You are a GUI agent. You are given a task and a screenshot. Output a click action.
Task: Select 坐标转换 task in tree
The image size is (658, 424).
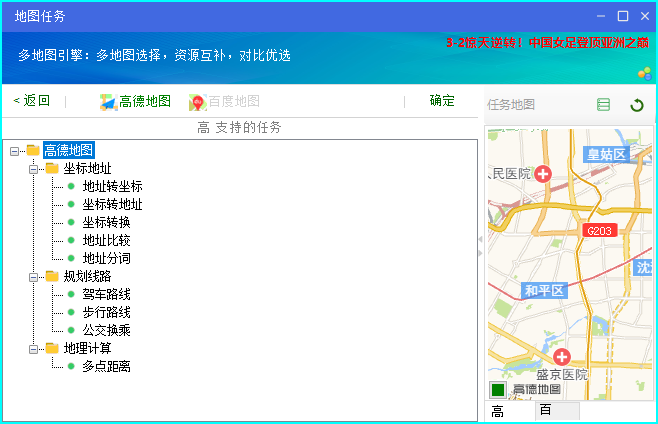[x=106, y=222]
